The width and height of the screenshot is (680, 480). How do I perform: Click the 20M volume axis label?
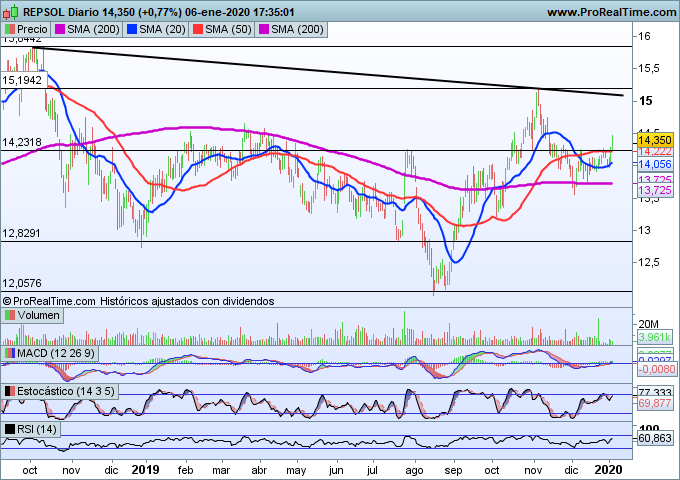(648, 324)
